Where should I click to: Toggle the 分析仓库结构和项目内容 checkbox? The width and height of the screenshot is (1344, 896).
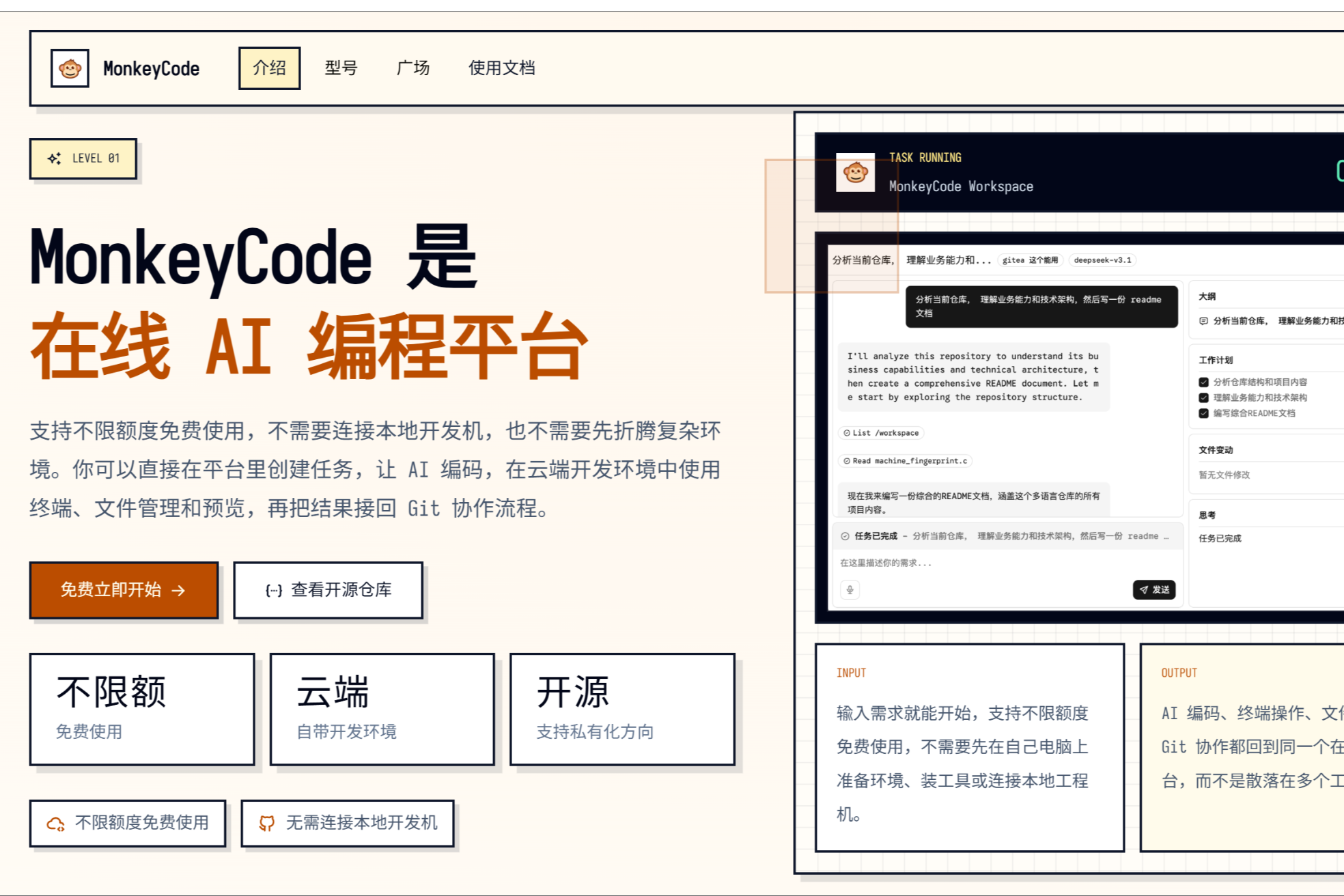[1203, 382]
